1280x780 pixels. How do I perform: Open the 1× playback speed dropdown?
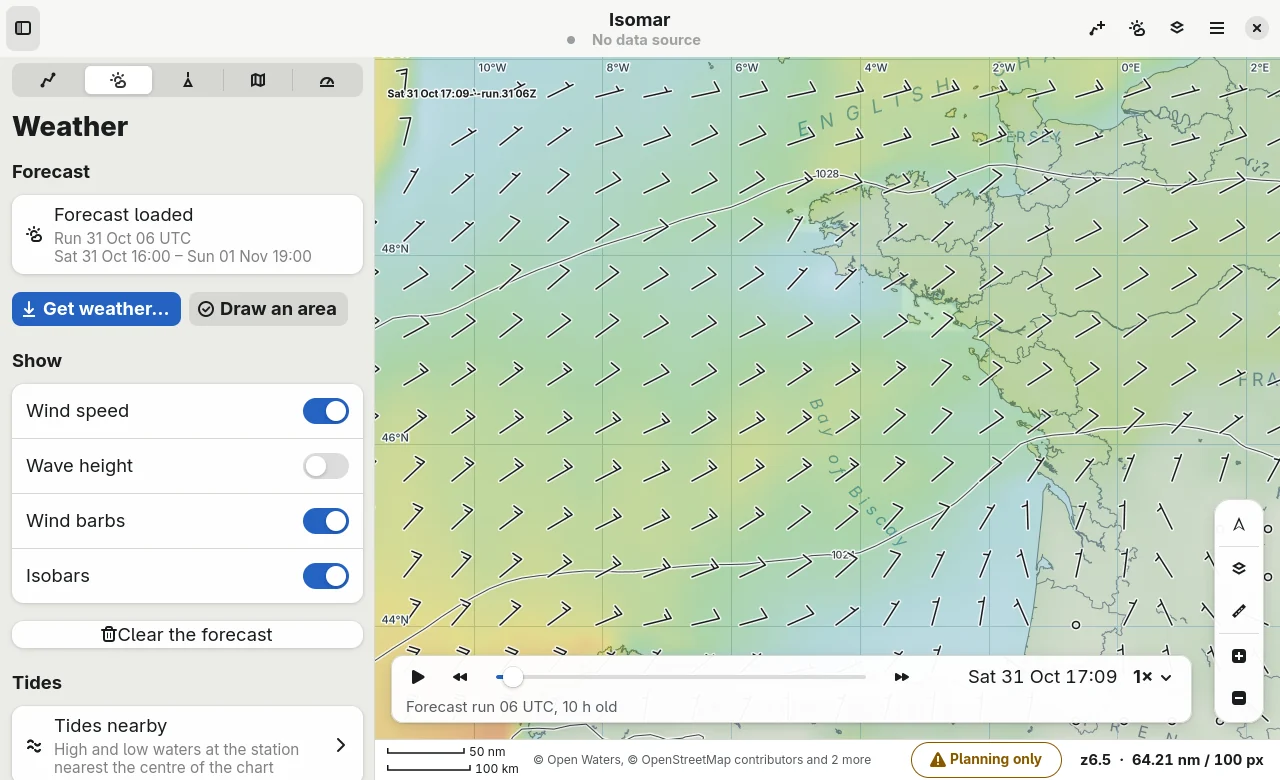click(1152, 677)
